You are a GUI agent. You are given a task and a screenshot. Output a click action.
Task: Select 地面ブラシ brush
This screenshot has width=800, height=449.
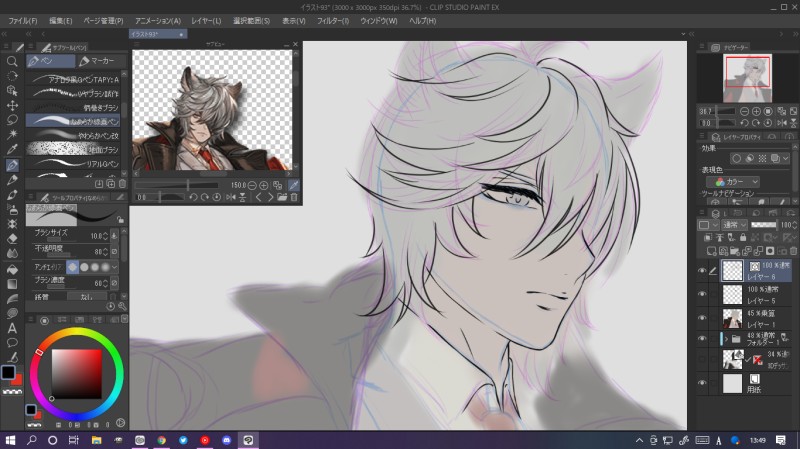click(x=73, y=149)
